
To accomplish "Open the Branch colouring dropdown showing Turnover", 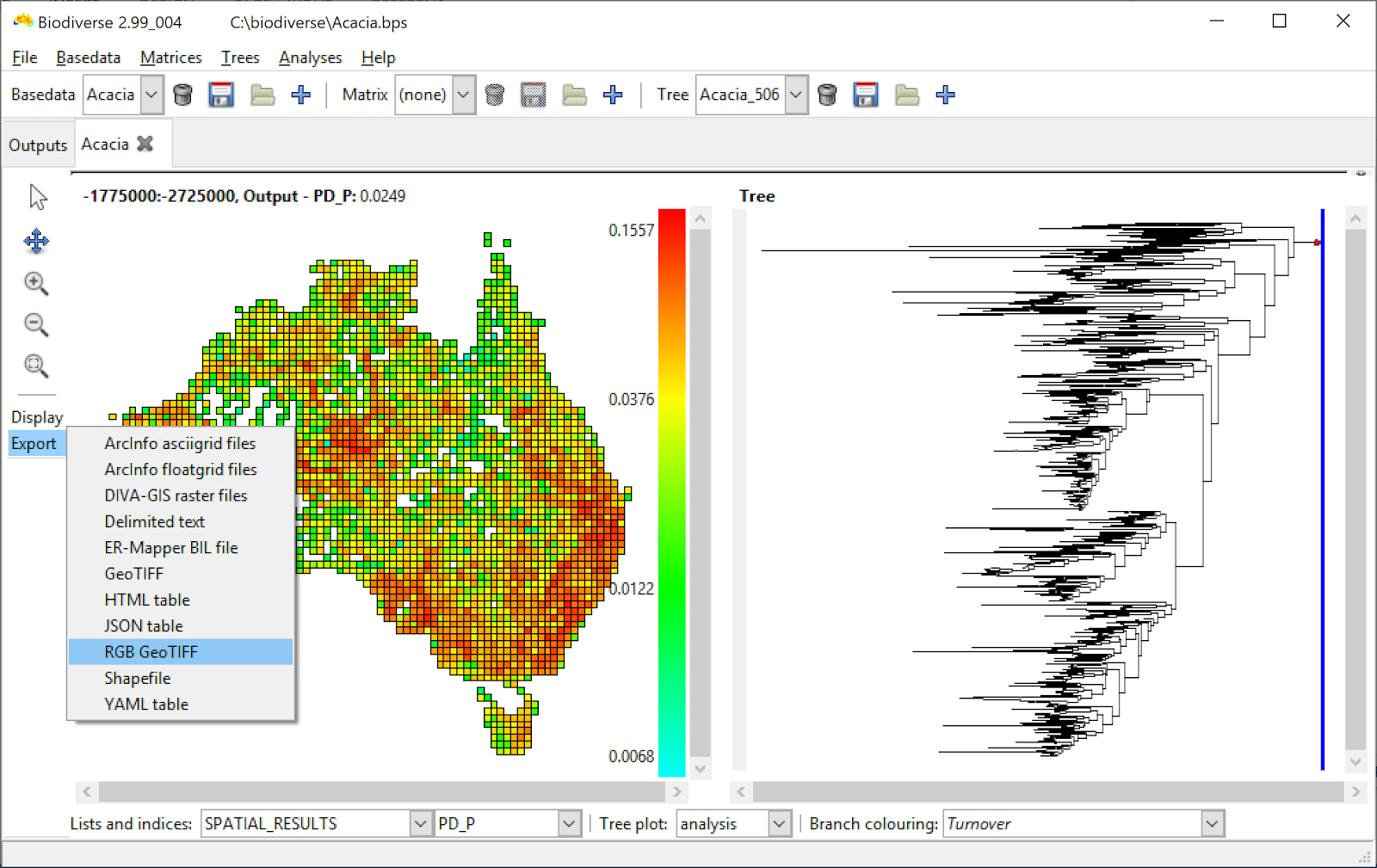I will point(1212,823).
